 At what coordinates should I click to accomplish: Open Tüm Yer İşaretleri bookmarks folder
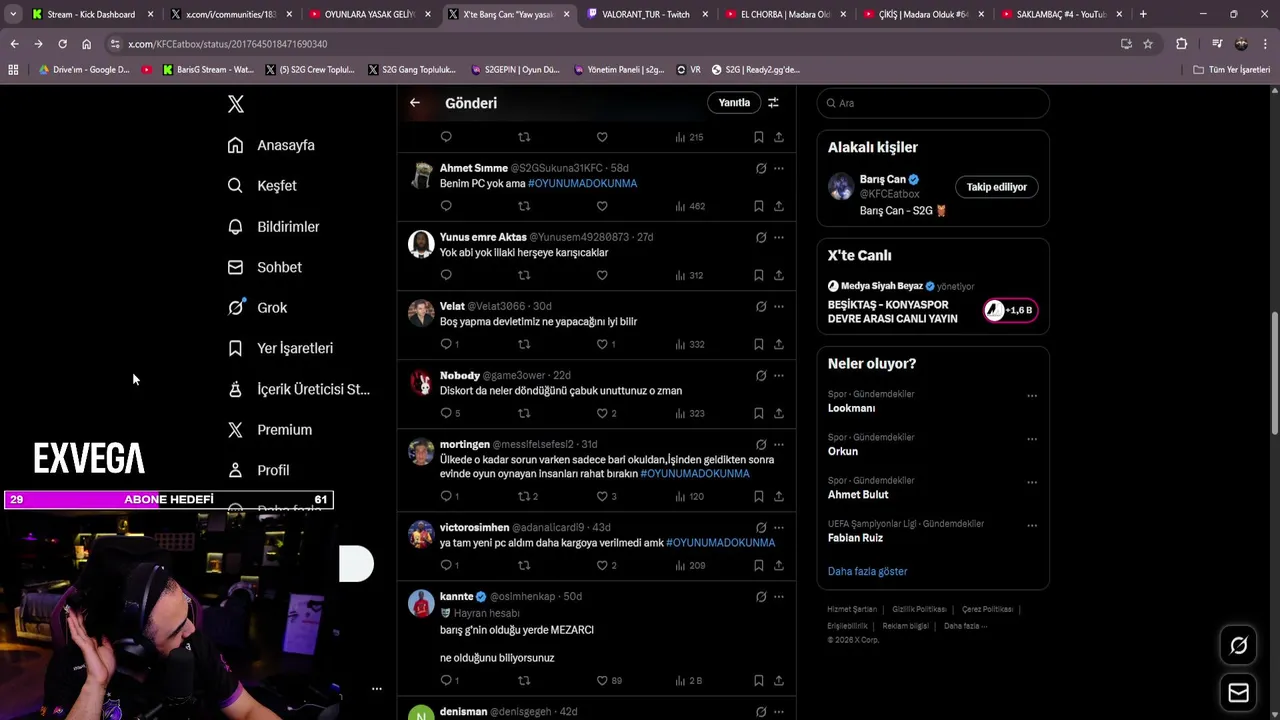tap(1231, 70)
